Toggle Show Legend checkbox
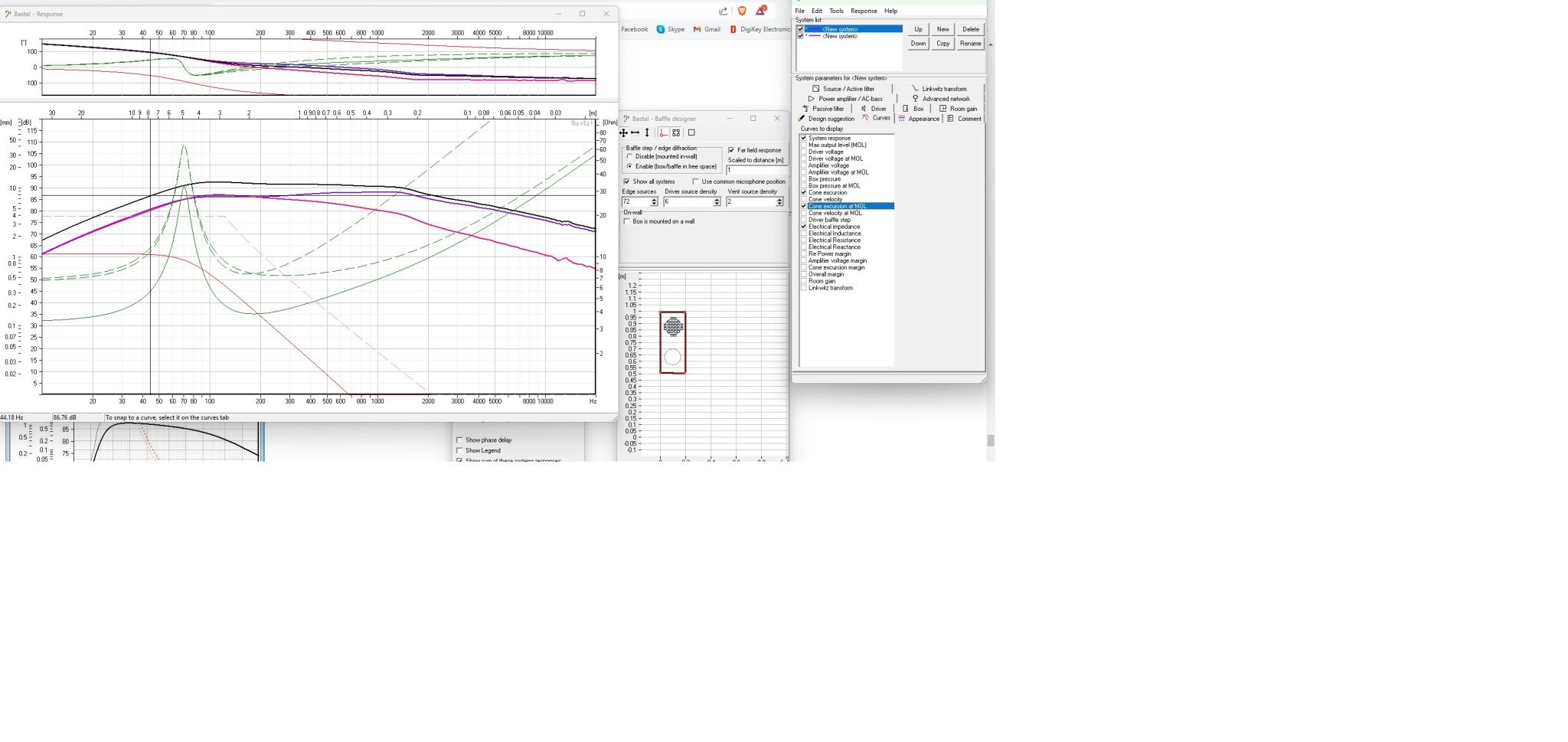 click(459, 450)
